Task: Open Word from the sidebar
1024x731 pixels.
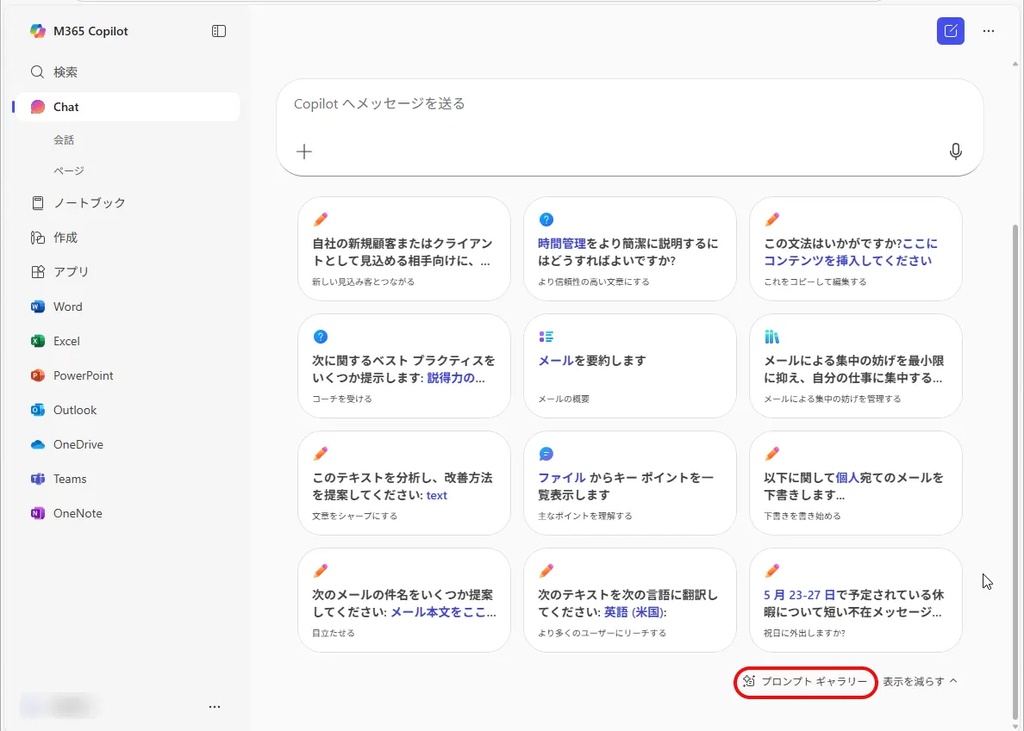Action: 67,307
